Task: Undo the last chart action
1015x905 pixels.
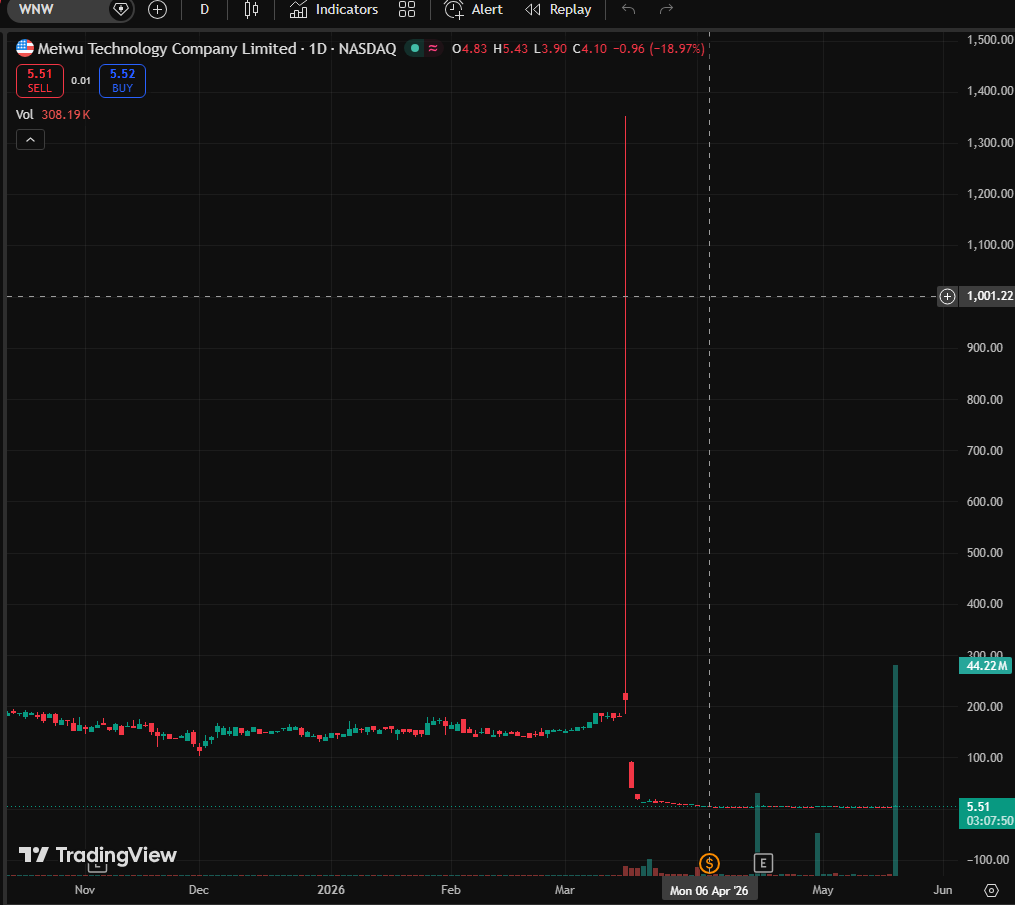Action: pos(628,10)
